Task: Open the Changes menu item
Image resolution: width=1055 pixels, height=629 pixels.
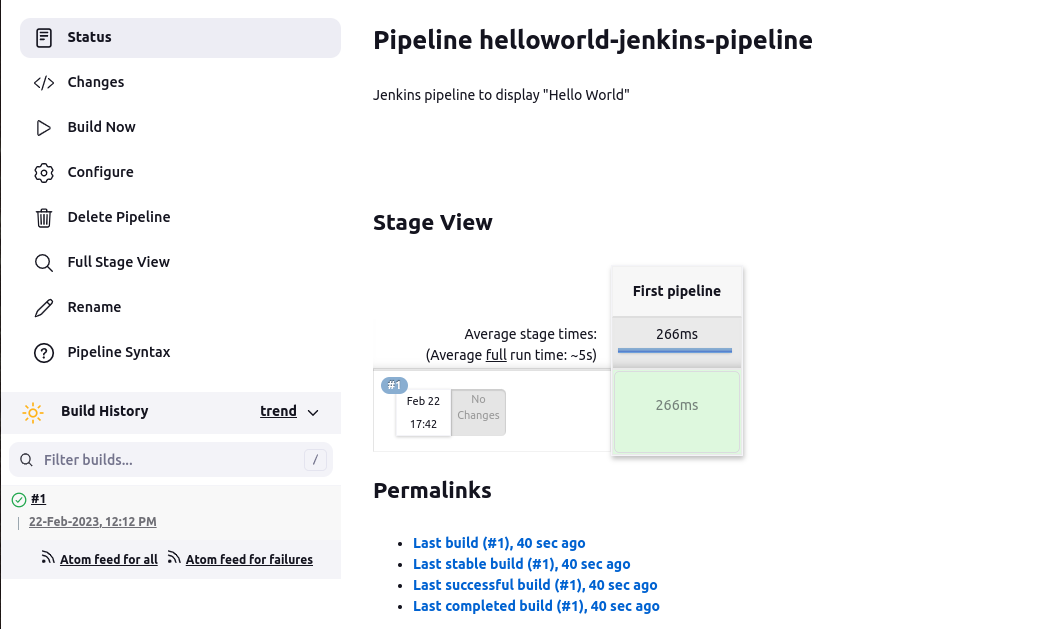Action: coord(180,83)
